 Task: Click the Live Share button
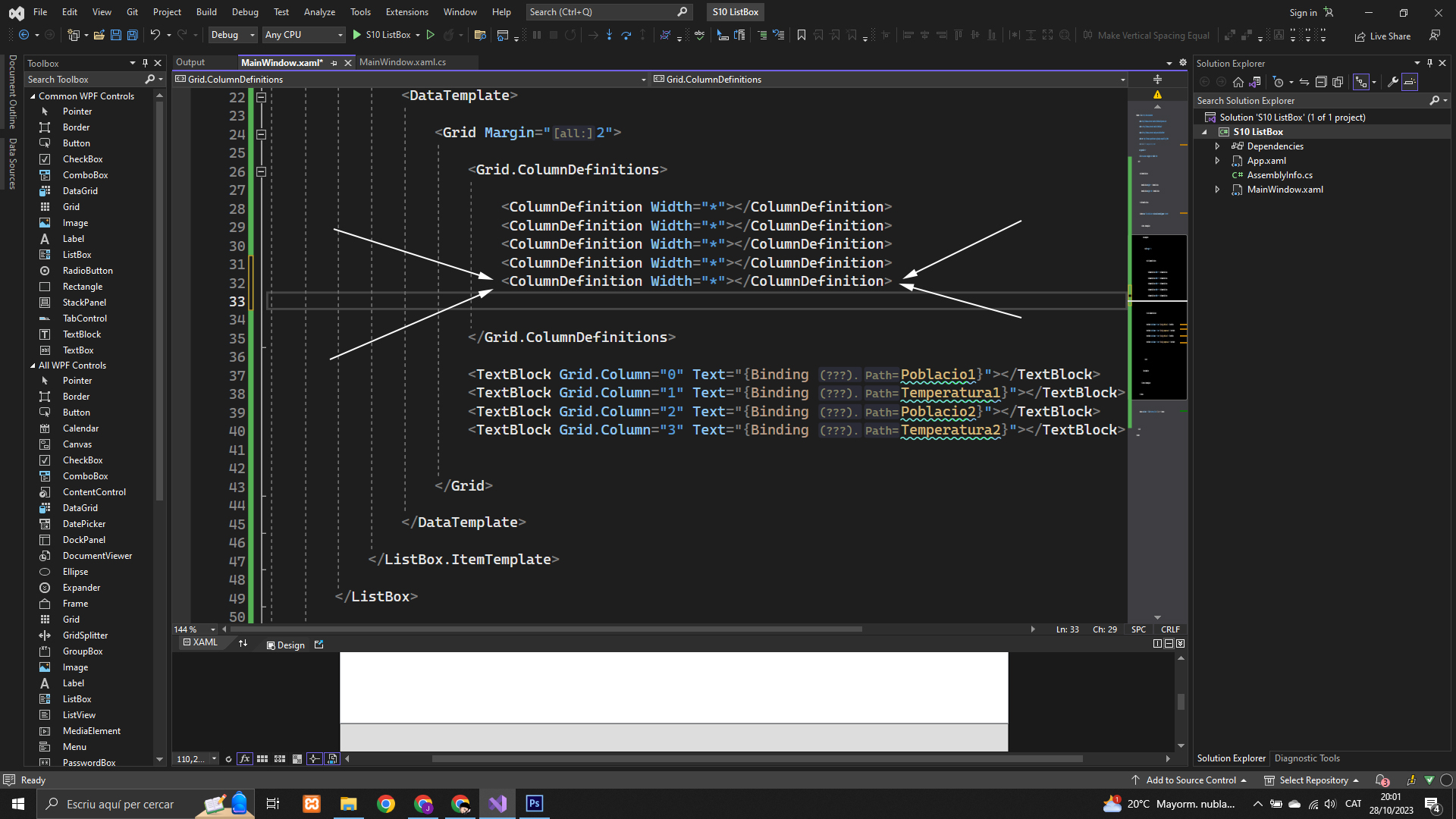coord(1382,36)
